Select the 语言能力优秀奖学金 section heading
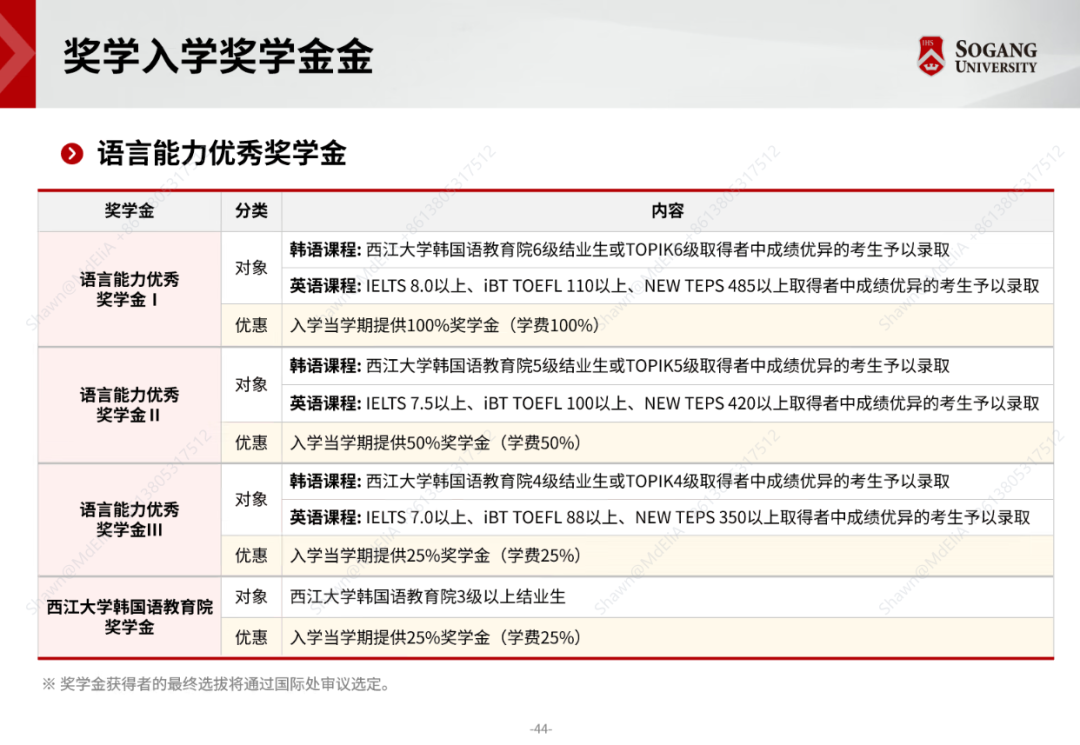The image size is (1080, 745). 221,153
